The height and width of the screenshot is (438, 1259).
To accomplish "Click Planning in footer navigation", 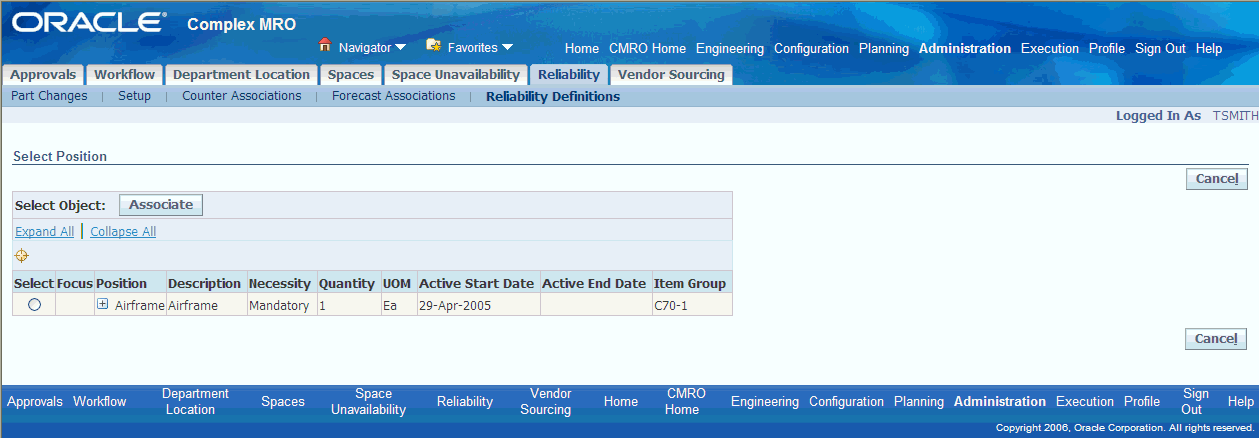I will pyautogui.click(x=919, y=401).
